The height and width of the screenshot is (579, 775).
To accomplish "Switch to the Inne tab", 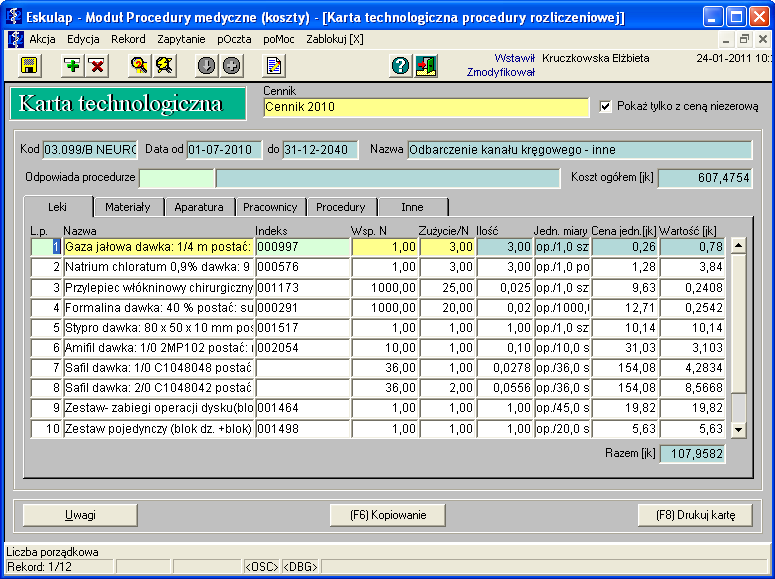I will [x=412, y=207].
